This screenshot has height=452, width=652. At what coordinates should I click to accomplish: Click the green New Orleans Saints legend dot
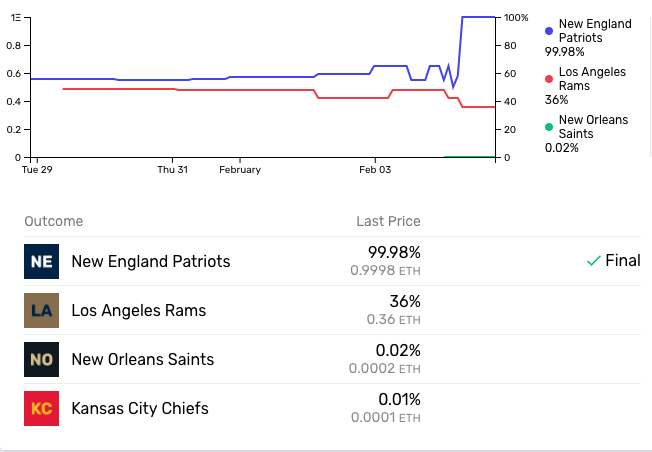549,127
